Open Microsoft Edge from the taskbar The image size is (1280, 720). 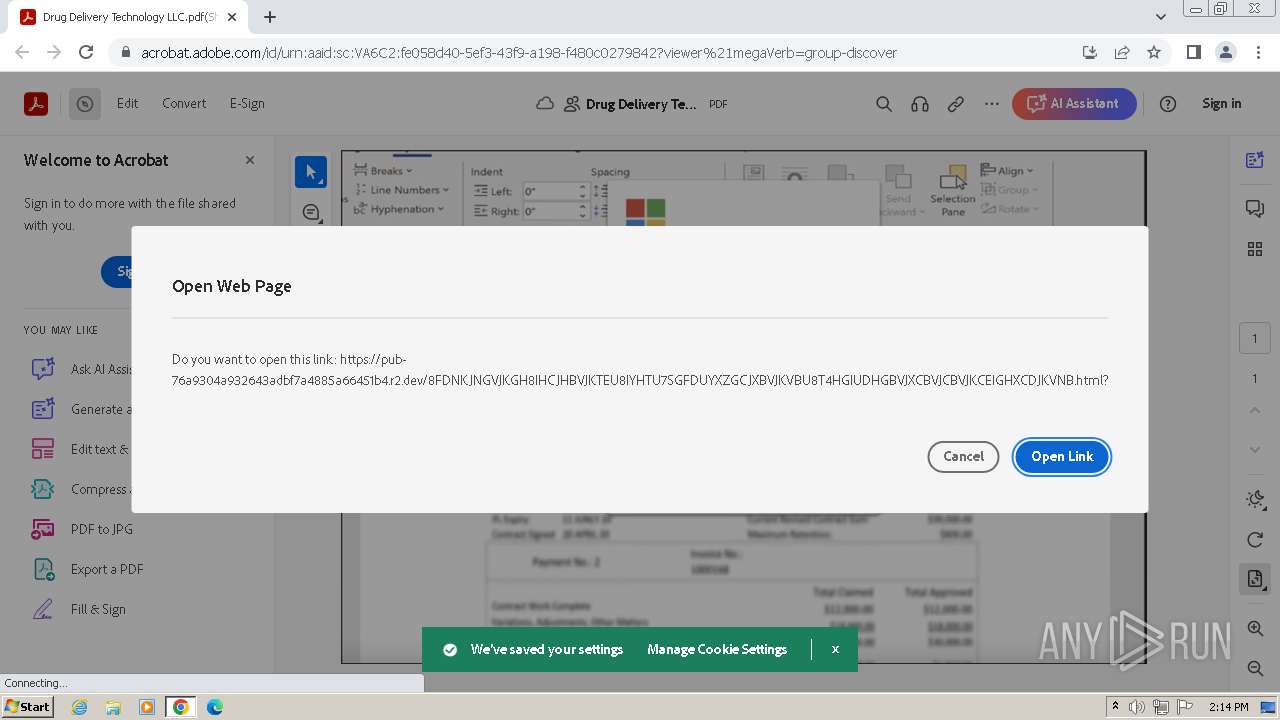(214, 707)
